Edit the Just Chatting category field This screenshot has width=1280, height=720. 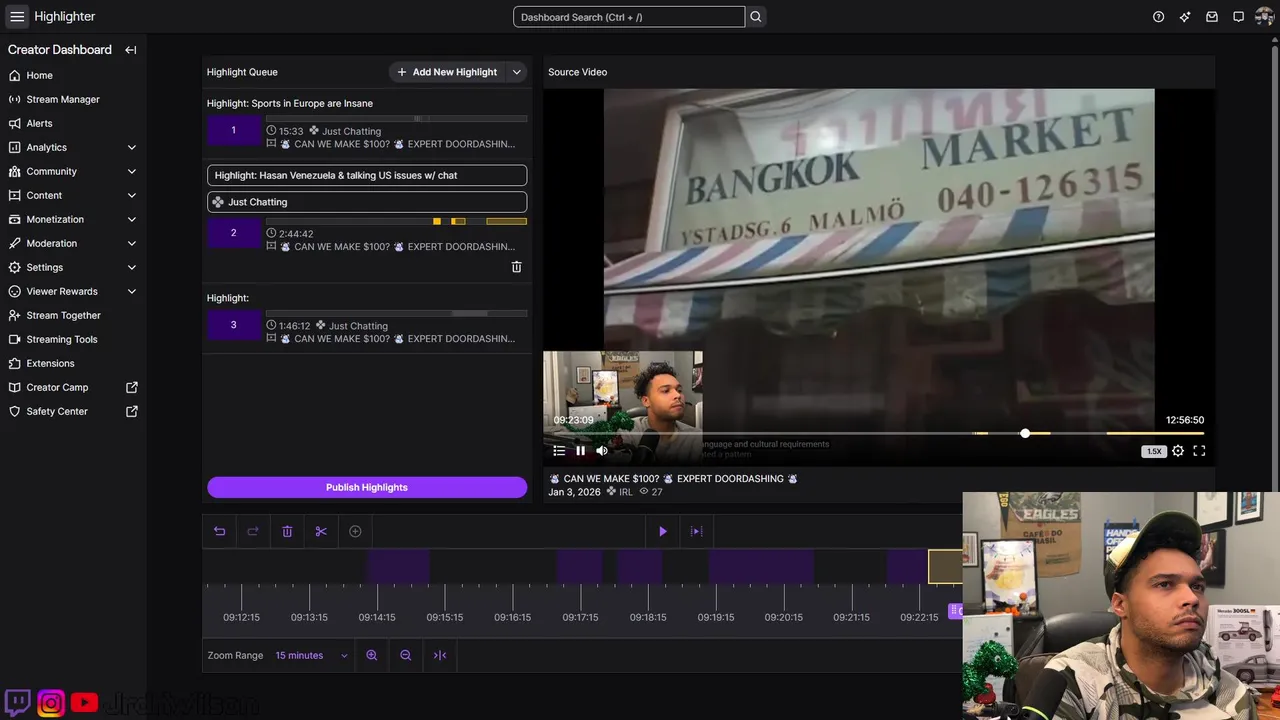click(x=367, y=202)
